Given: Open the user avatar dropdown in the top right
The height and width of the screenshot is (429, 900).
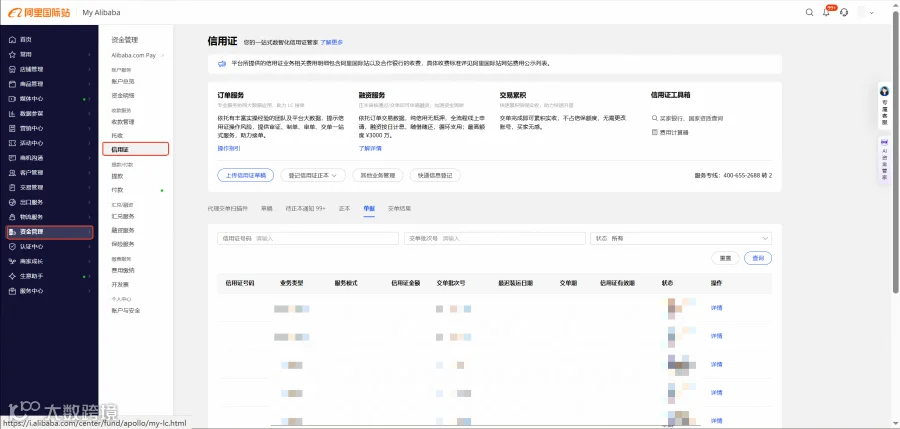Looking at the screenshot, I should pos(867,13).
